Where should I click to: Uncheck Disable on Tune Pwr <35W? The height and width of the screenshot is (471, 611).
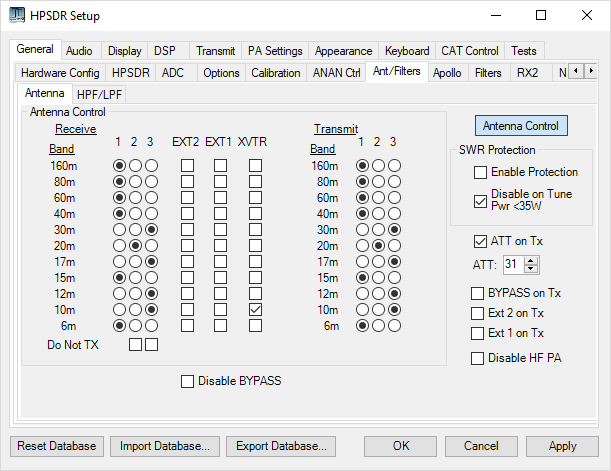point(480,201)
